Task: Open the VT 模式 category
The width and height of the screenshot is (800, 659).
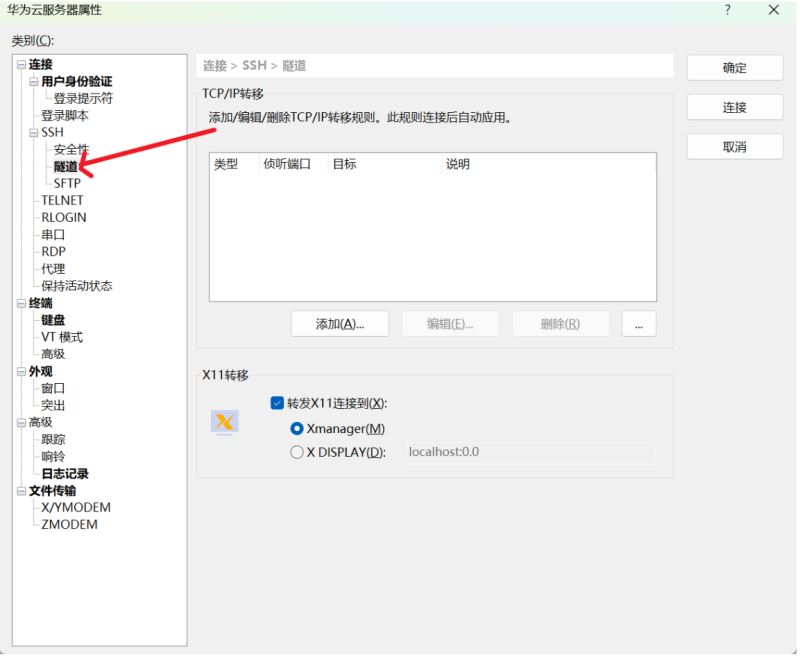Action: point(62,337)
